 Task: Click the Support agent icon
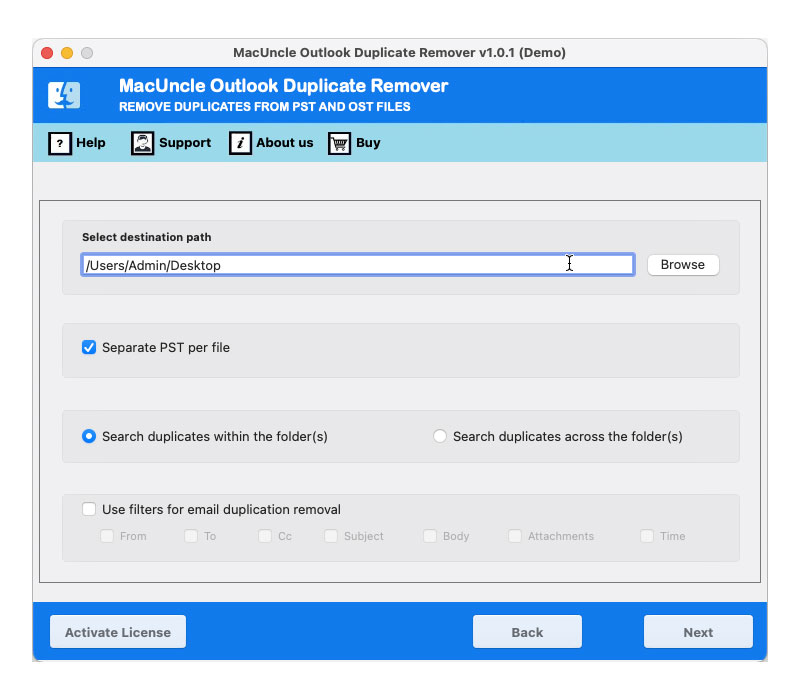coord(142,143)
